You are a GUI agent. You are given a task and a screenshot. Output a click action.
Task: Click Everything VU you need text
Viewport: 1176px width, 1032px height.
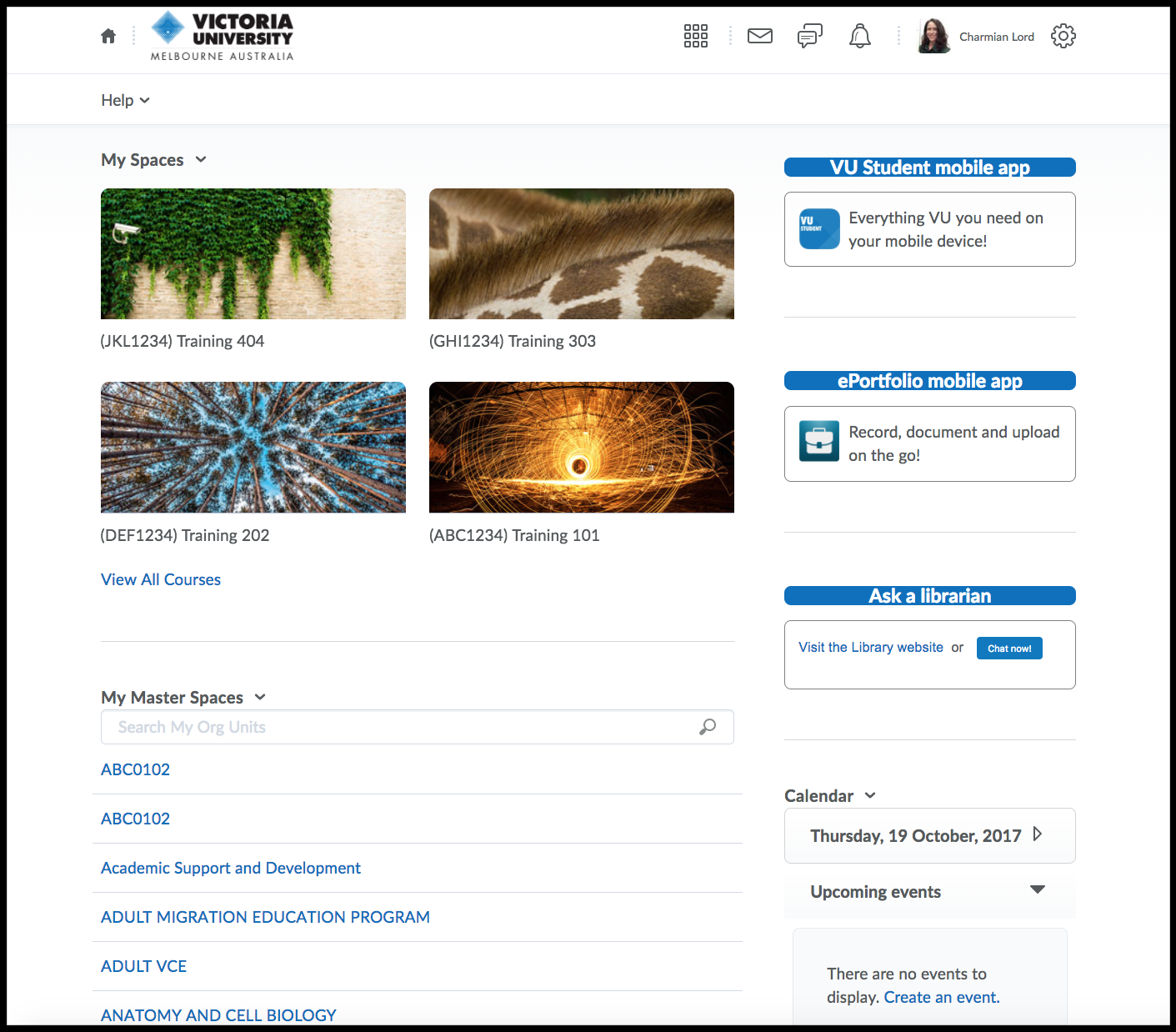coord(946,229)
